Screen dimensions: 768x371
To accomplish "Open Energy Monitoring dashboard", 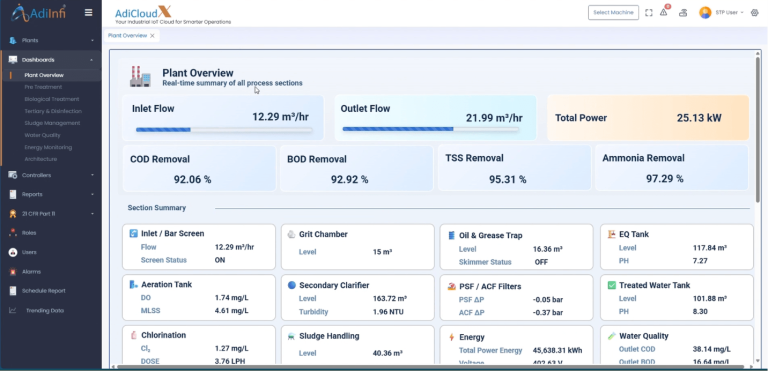I will click(x=48, y=147).
